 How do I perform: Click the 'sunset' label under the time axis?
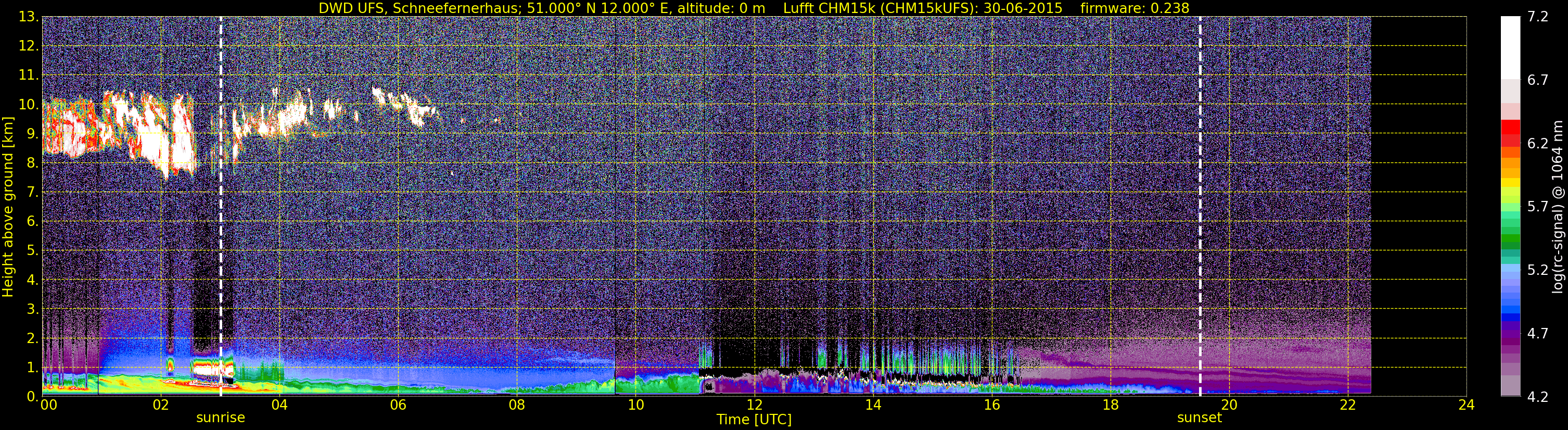(x=1200, y=418)
